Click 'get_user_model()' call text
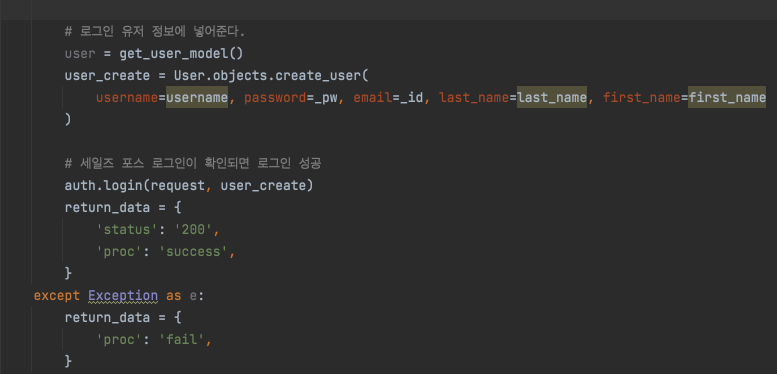 tap(181, 53)
